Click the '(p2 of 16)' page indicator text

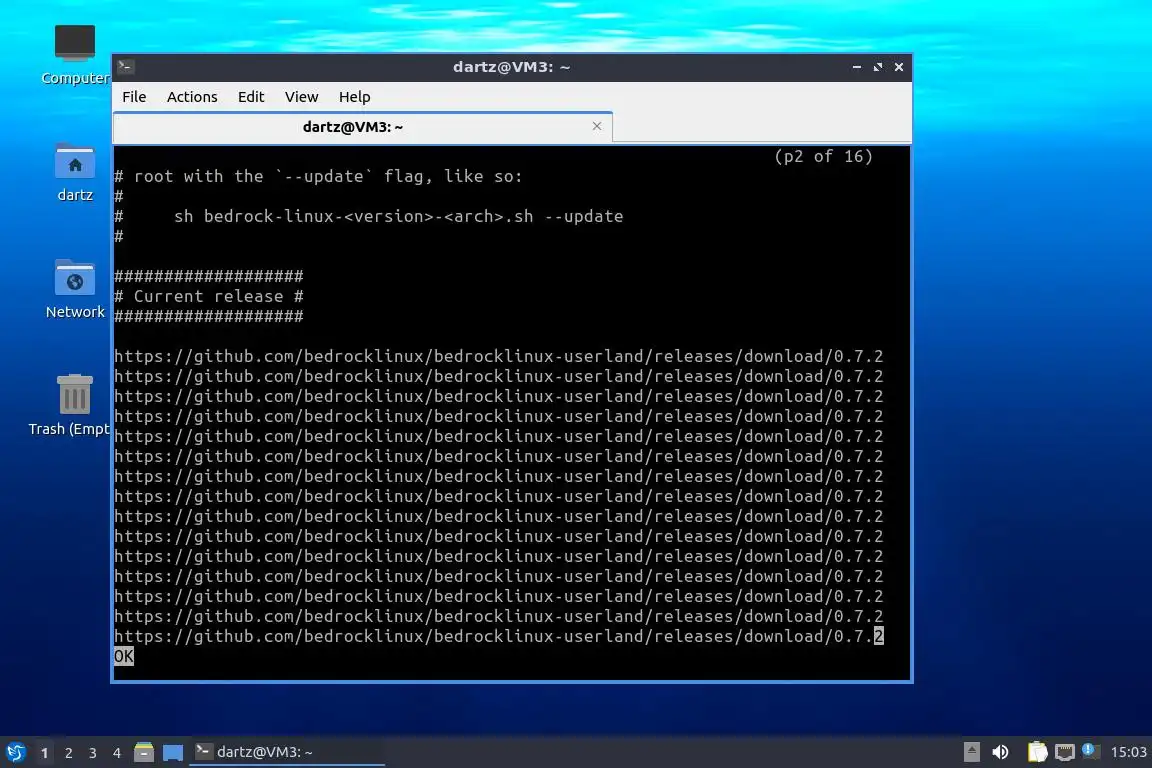click(823, 157)
